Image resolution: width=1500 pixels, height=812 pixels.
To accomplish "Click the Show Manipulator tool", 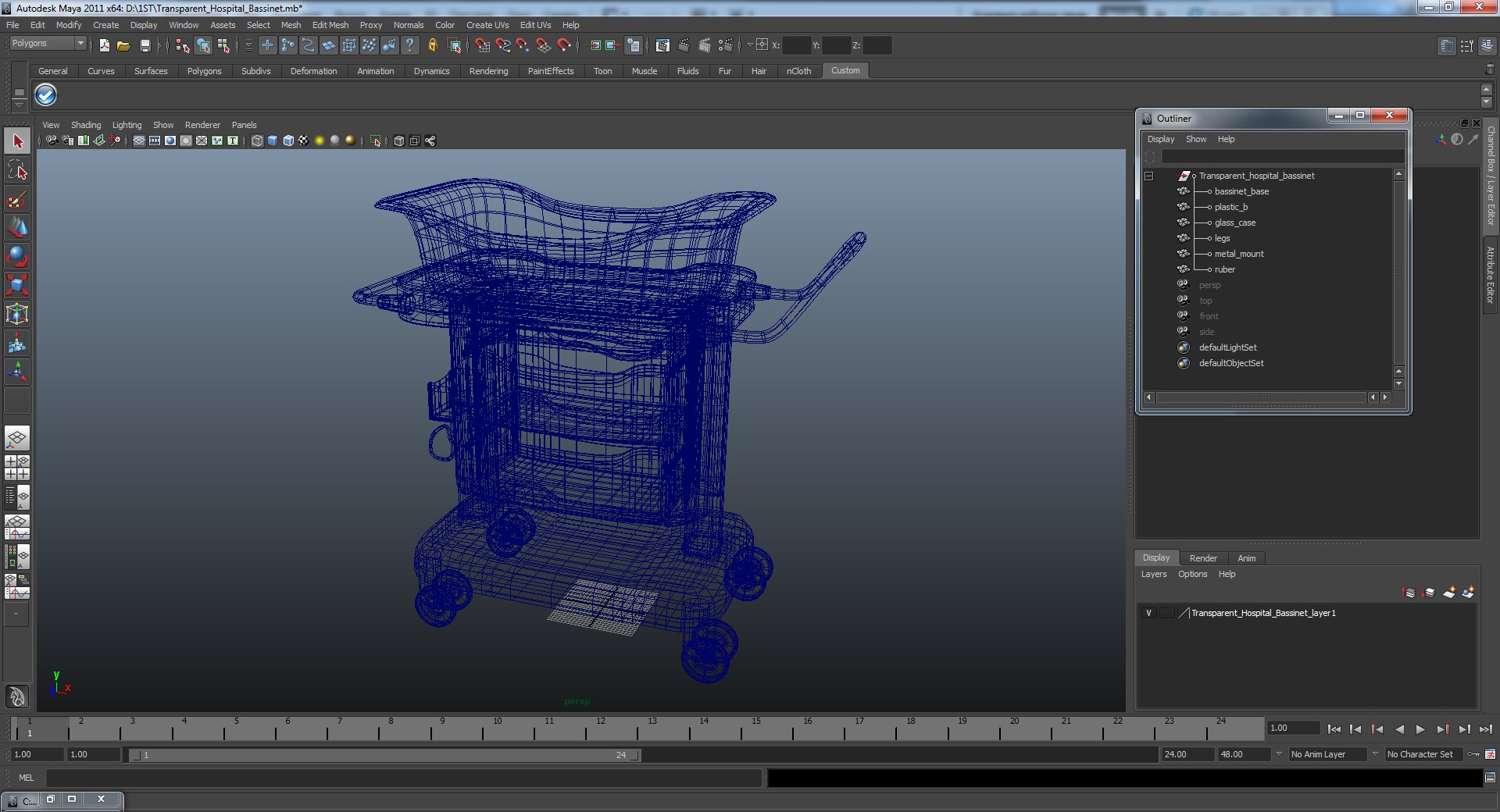I will 17,371.
